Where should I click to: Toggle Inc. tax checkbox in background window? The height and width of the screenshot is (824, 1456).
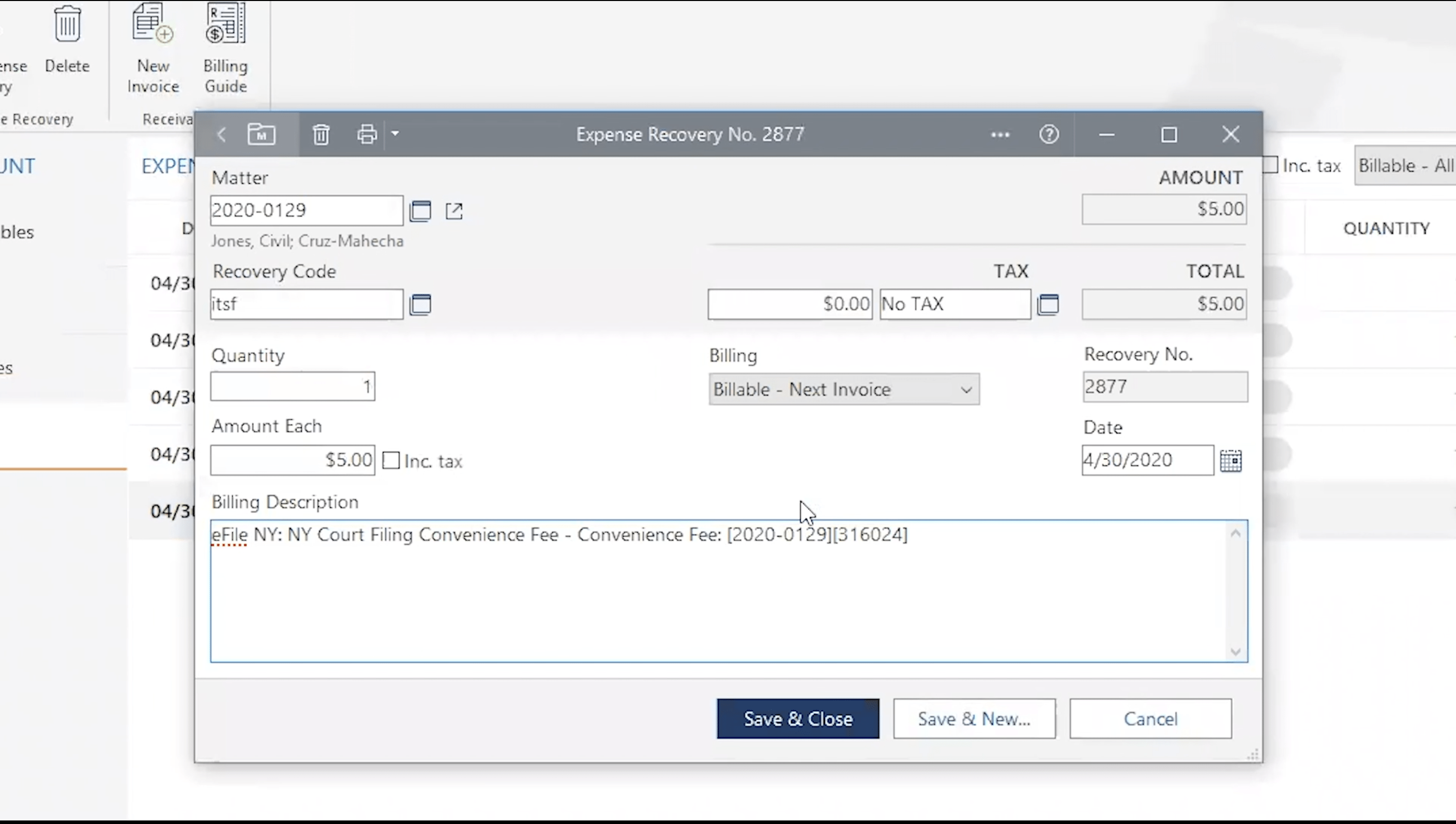tap(1270, 165)
